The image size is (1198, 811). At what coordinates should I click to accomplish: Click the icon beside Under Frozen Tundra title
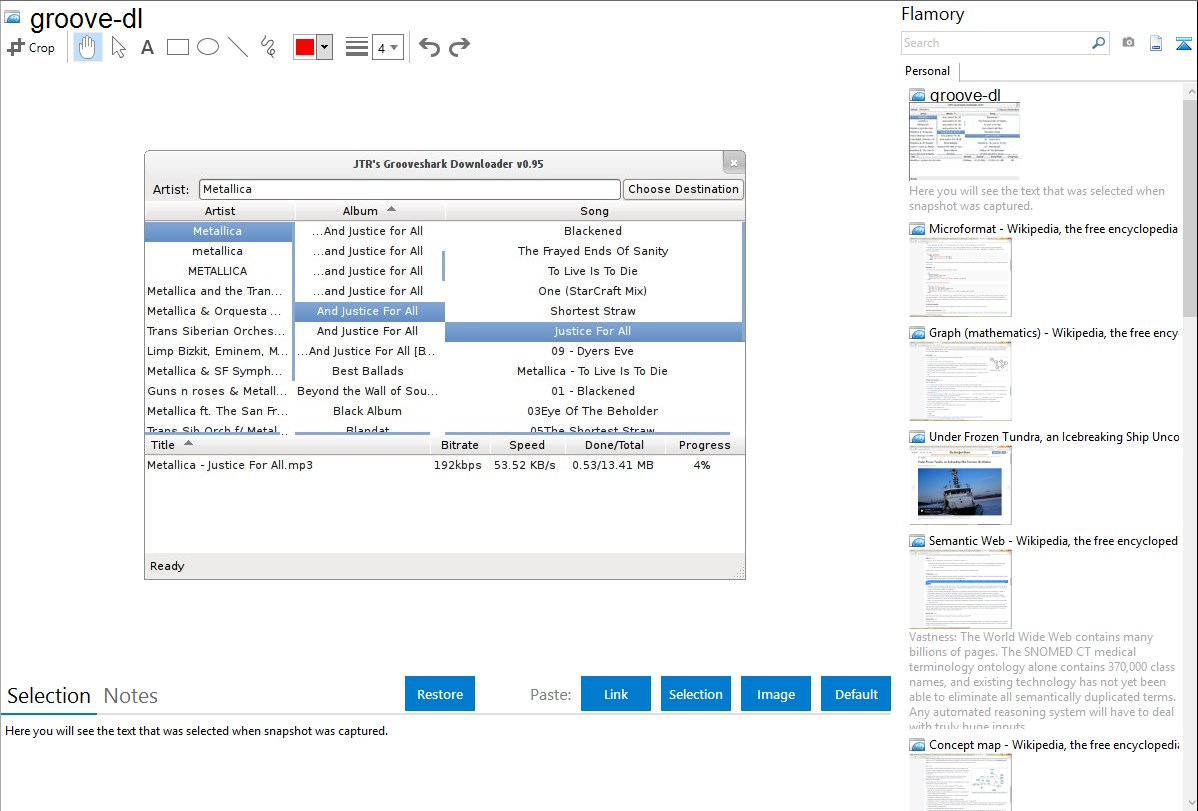coord(918,437)
